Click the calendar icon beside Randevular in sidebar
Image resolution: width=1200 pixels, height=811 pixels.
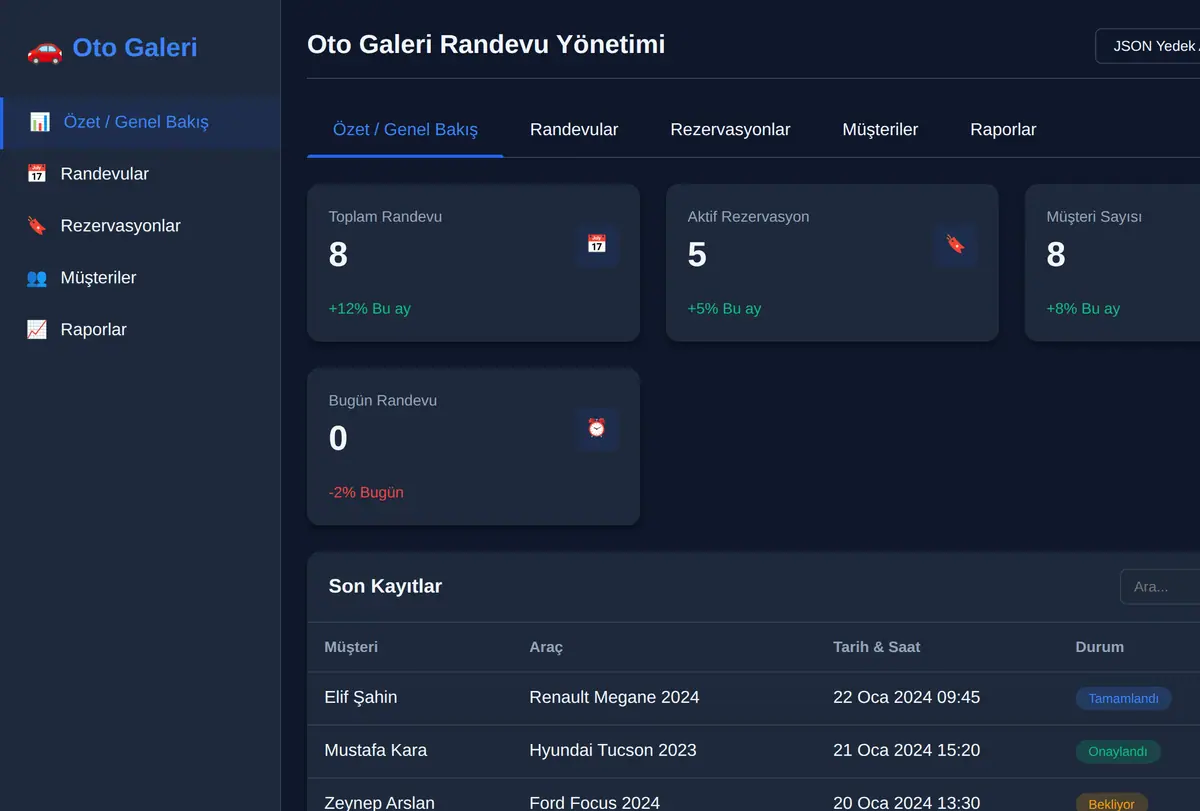37,174
